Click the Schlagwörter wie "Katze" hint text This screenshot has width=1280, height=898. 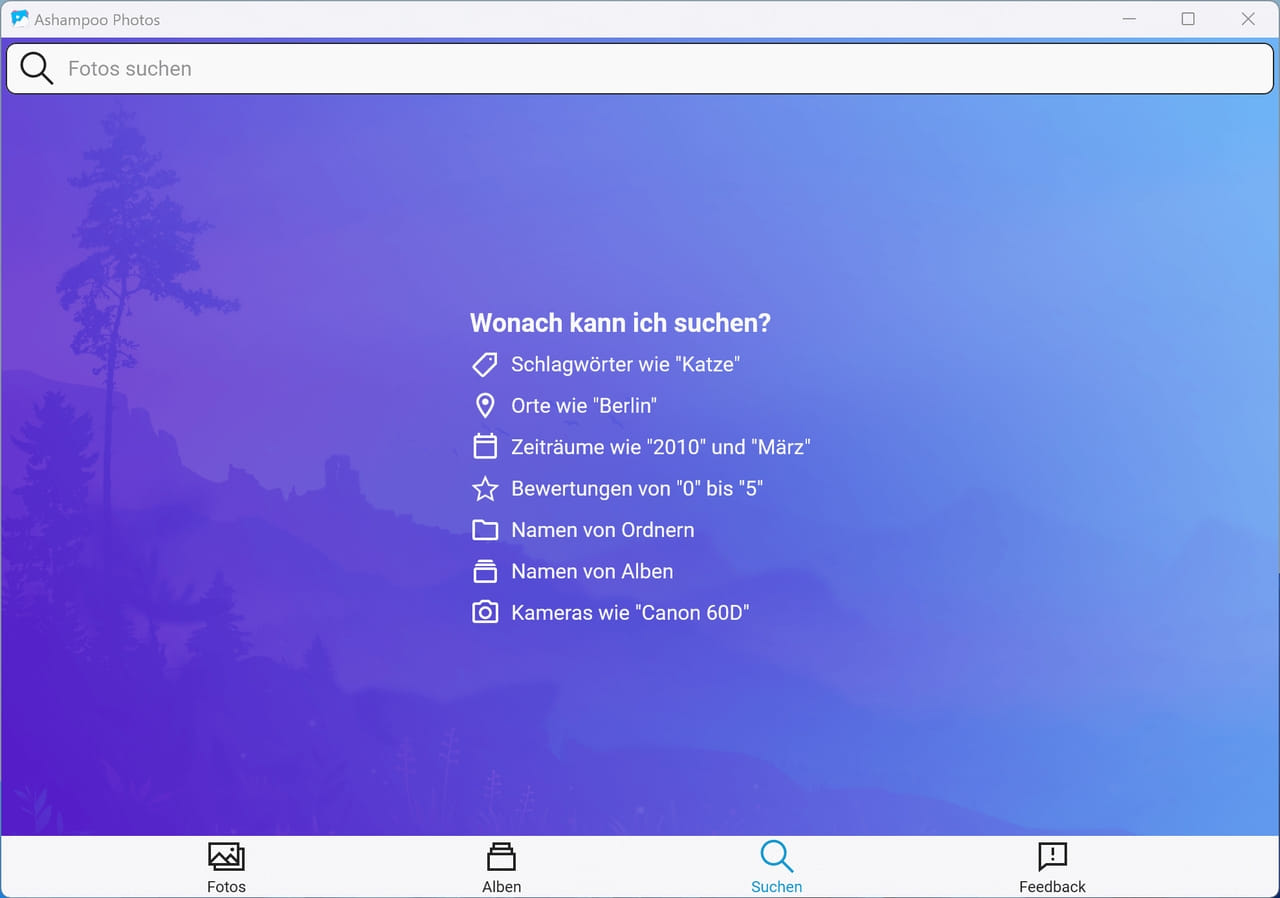point(625,365)
